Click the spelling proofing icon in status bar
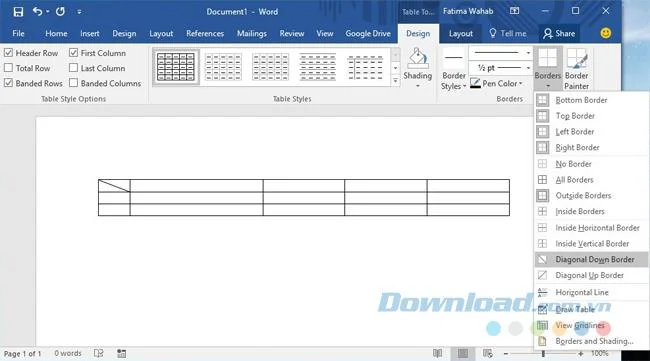The image size is (650, 361). (99, 353)
